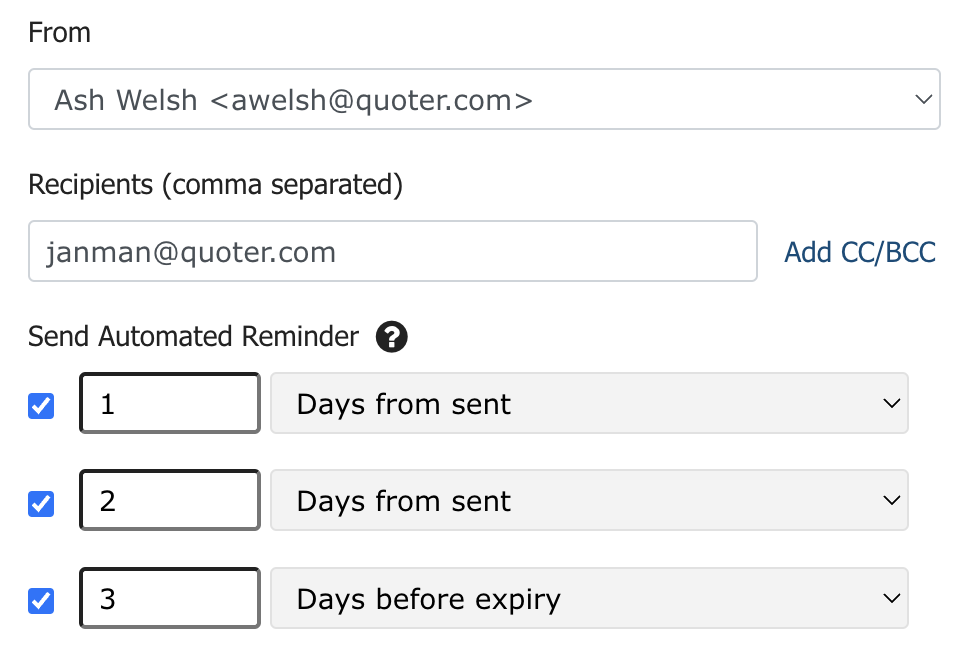
Task: Click the chevron arrow on the Days before expiry dropdown
Action: pyautogui.click(x=891, y=598)
